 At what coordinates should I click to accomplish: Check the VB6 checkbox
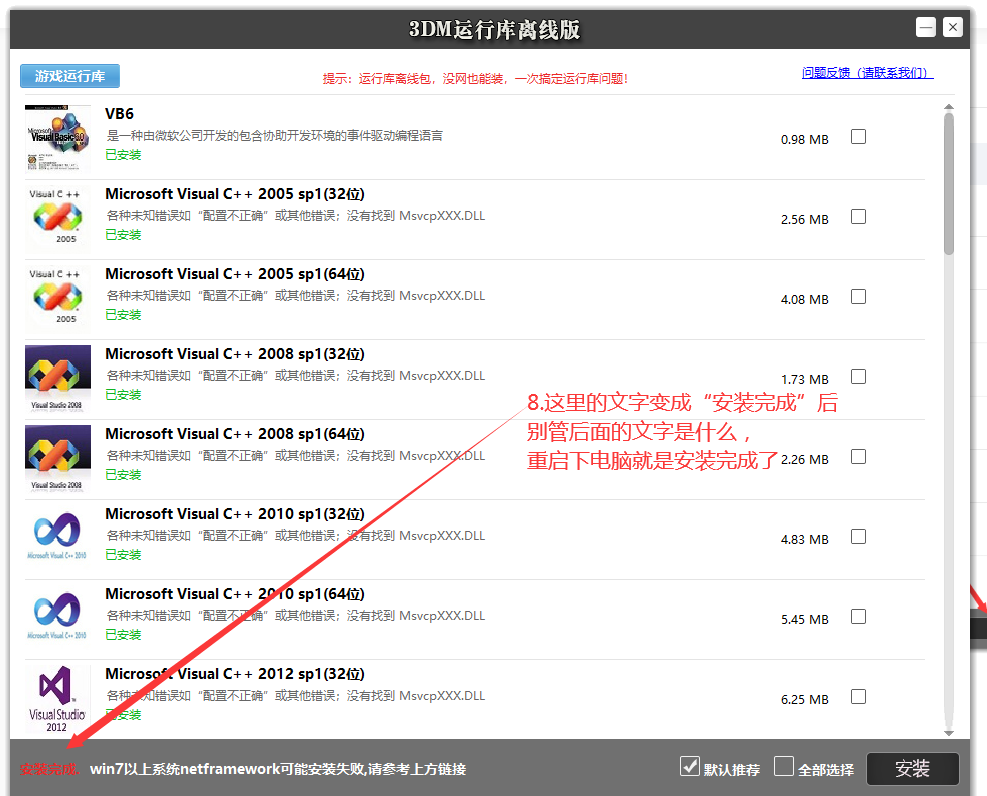[x=858, y=137]
